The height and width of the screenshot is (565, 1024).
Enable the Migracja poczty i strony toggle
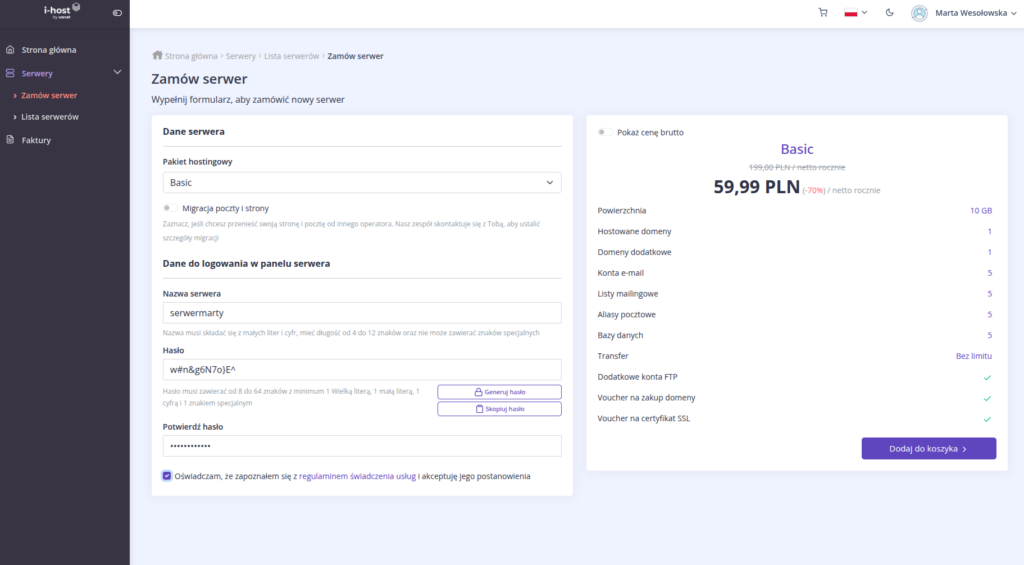[x=171, y=208]
